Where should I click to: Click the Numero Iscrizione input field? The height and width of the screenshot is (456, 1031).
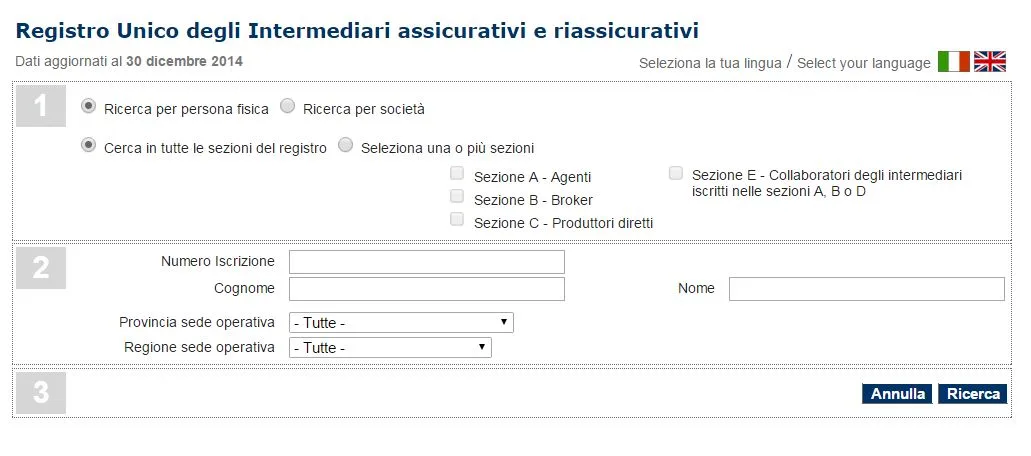coord(427,262)
